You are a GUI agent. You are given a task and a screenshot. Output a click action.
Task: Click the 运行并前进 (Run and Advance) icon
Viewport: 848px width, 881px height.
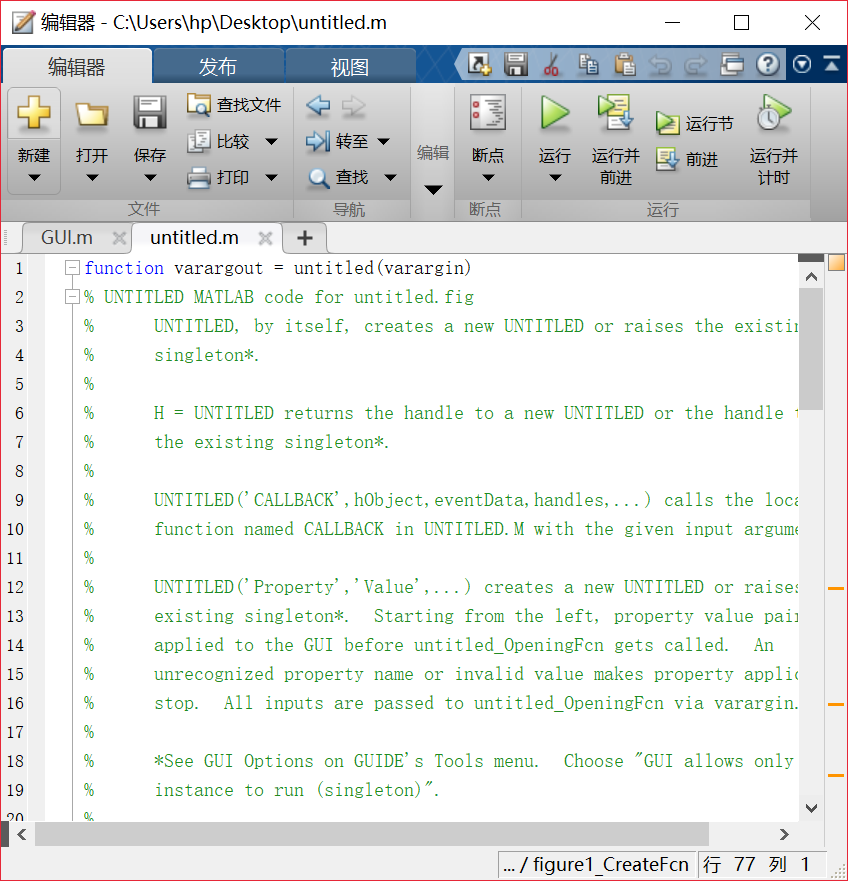pos(615,113)
